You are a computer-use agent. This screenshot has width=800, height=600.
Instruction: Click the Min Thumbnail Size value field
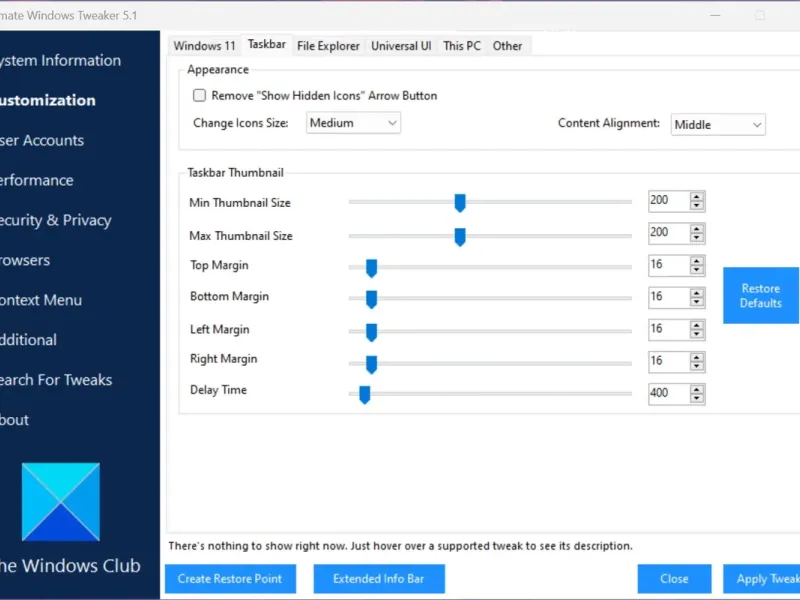pyautogui.click(x=669, y=201)
